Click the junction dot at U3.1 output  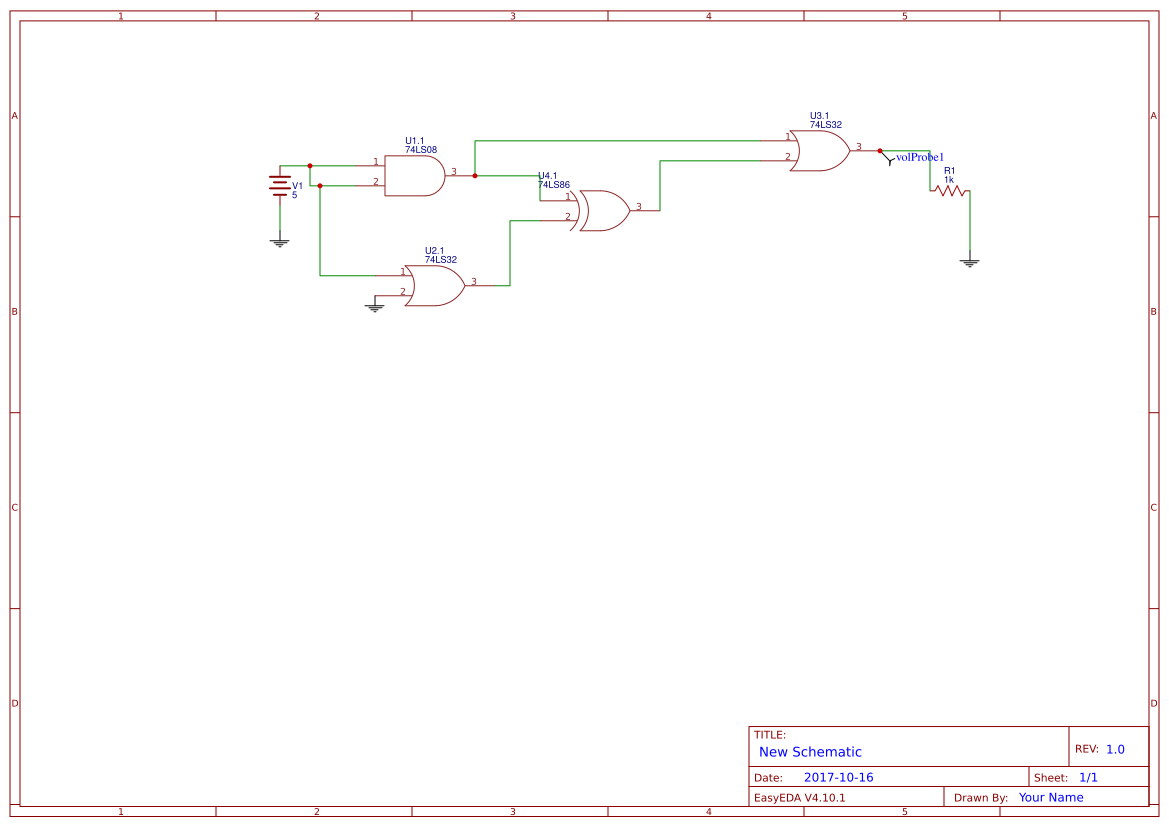(x=880, y=151)
